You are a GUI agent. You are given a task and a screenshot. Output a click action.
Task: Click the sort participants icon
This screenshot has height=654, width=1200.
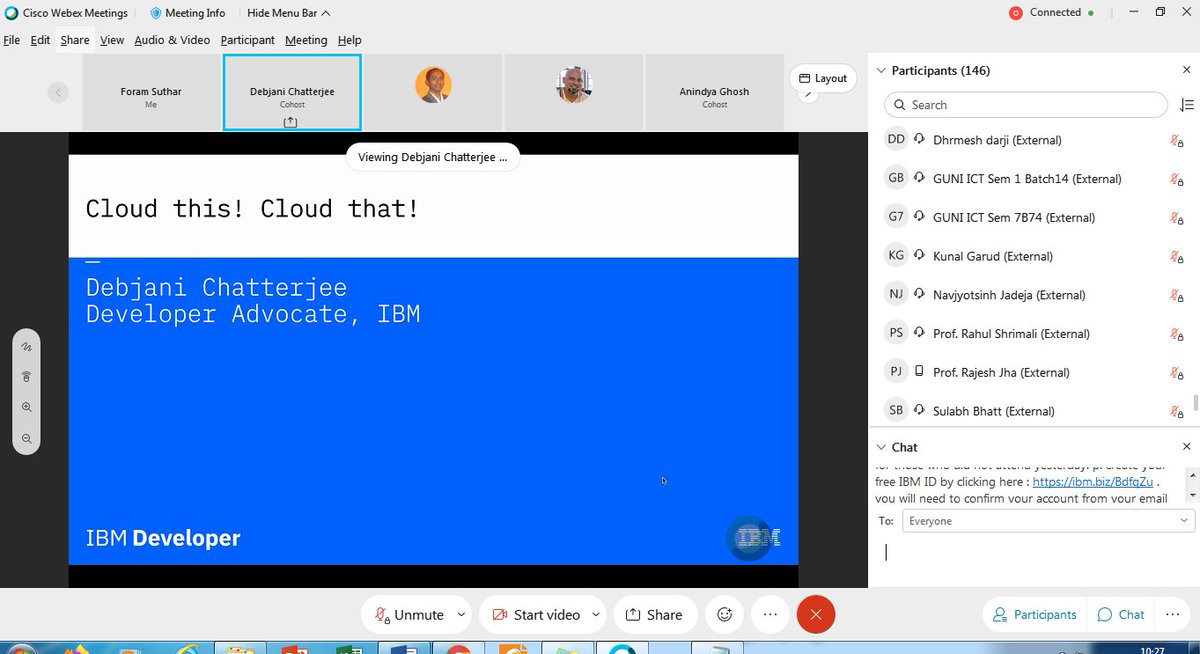1186,105
